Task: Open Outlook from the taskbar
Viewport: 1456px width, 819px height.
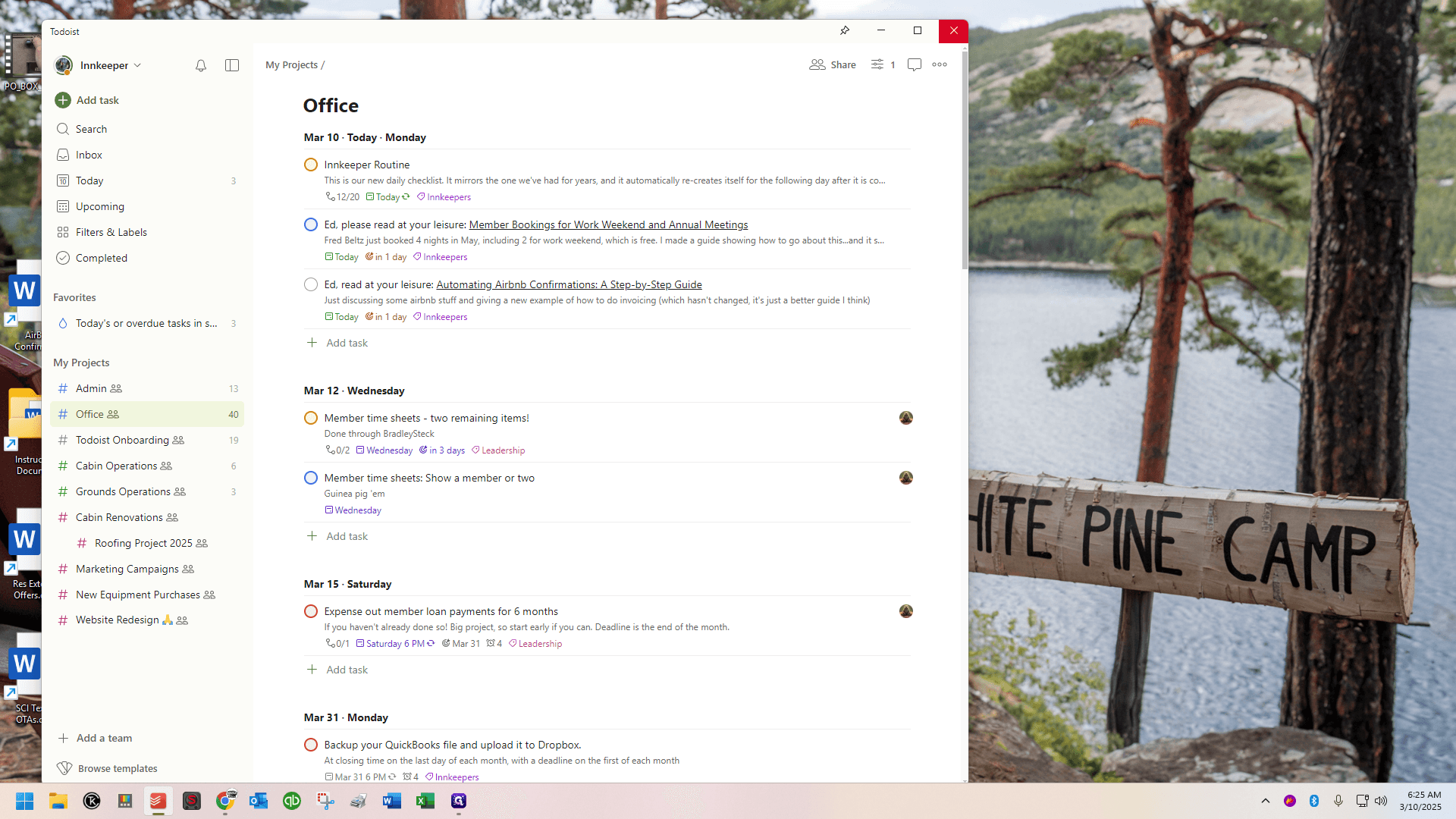Action: tap(259, 801)
